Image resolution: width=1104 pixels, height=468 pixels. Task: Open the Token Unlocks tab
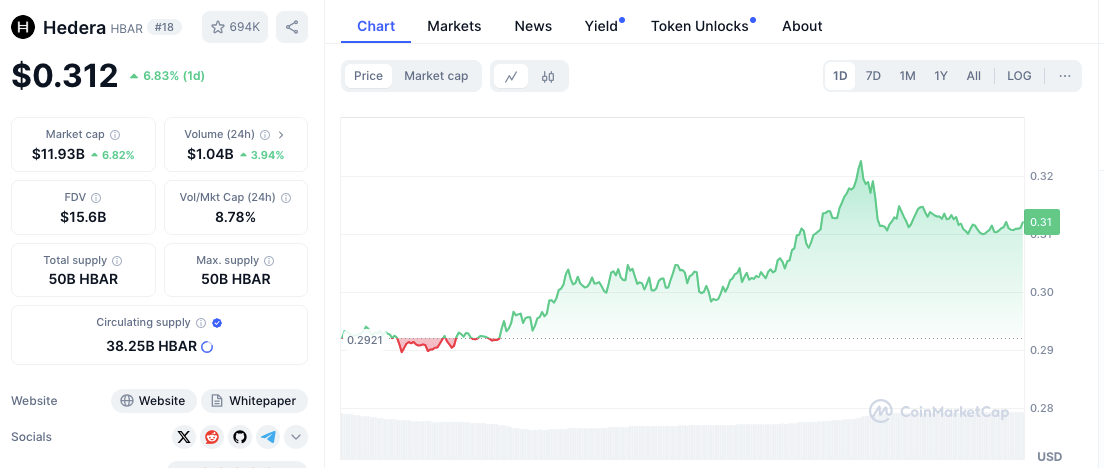tap(700, 26)
